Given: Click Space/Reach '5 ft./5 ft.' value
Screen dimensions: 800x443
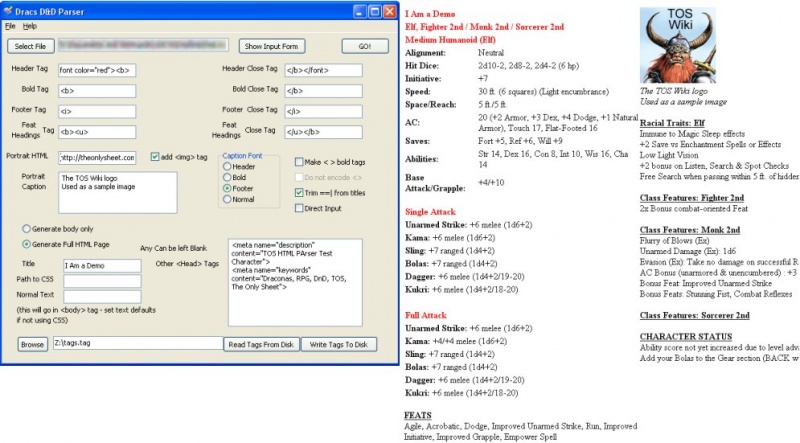Looking at the screenshot, I should tap(492, 105).
